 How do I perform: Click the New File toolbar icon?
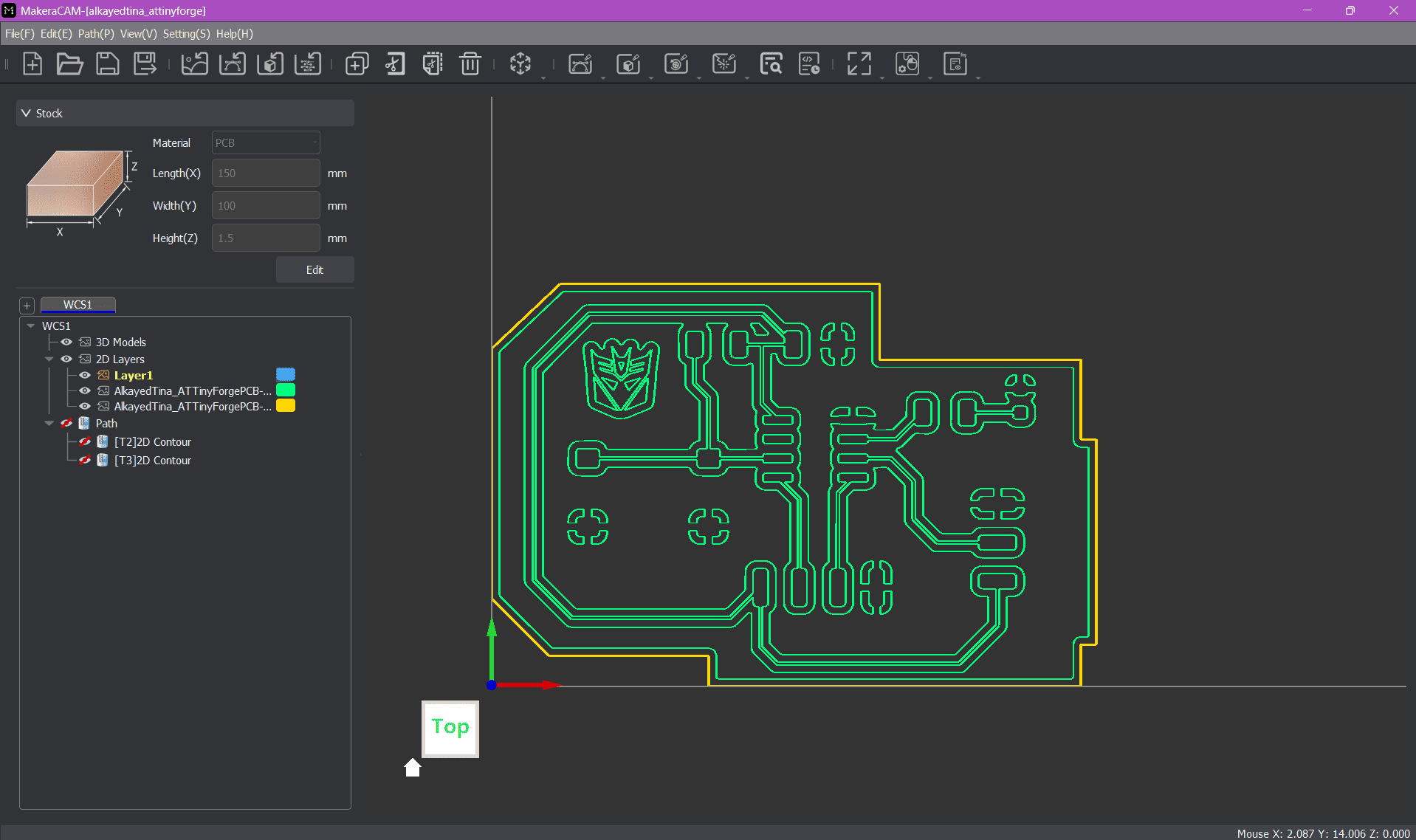pyautogui.click(x=32, y=64)
